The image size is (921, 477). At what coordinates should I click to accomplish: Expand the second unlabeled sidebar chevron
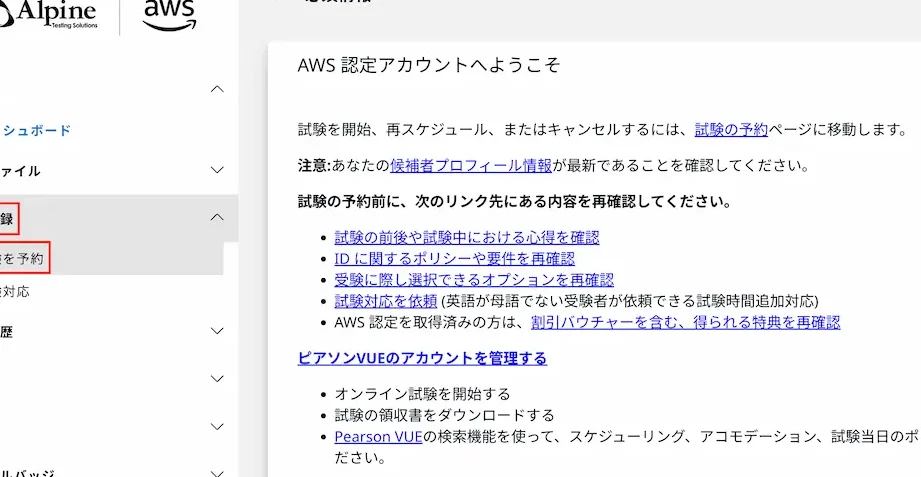(x=217, y=426)
